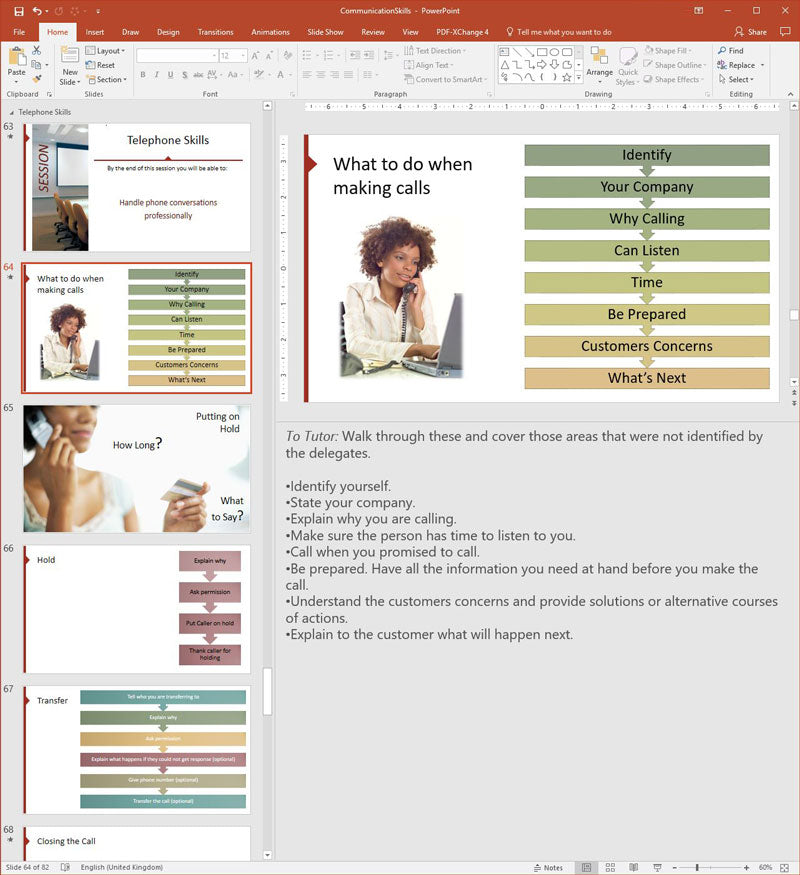
Task: Zoom in with the plus button
Action: point(746,867)
